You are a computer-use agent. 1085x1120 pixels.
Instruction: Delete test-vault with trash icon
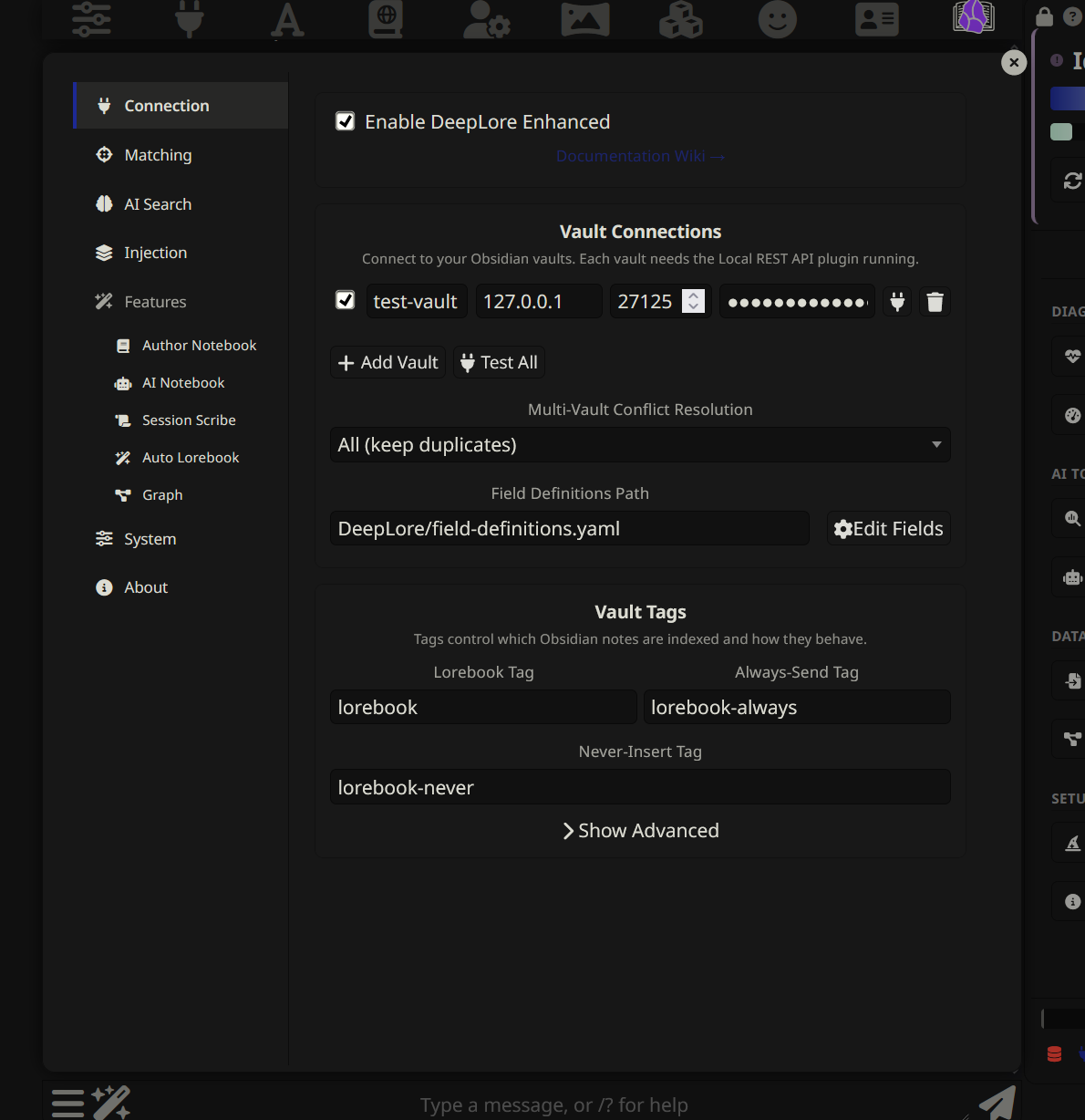coord(935,302)
